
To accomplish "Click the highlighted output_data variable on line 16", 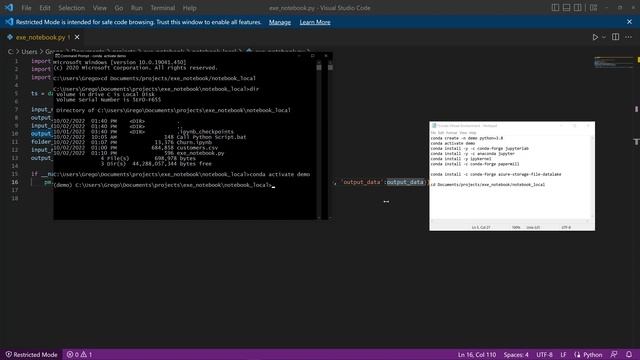I will coord(405,182).
